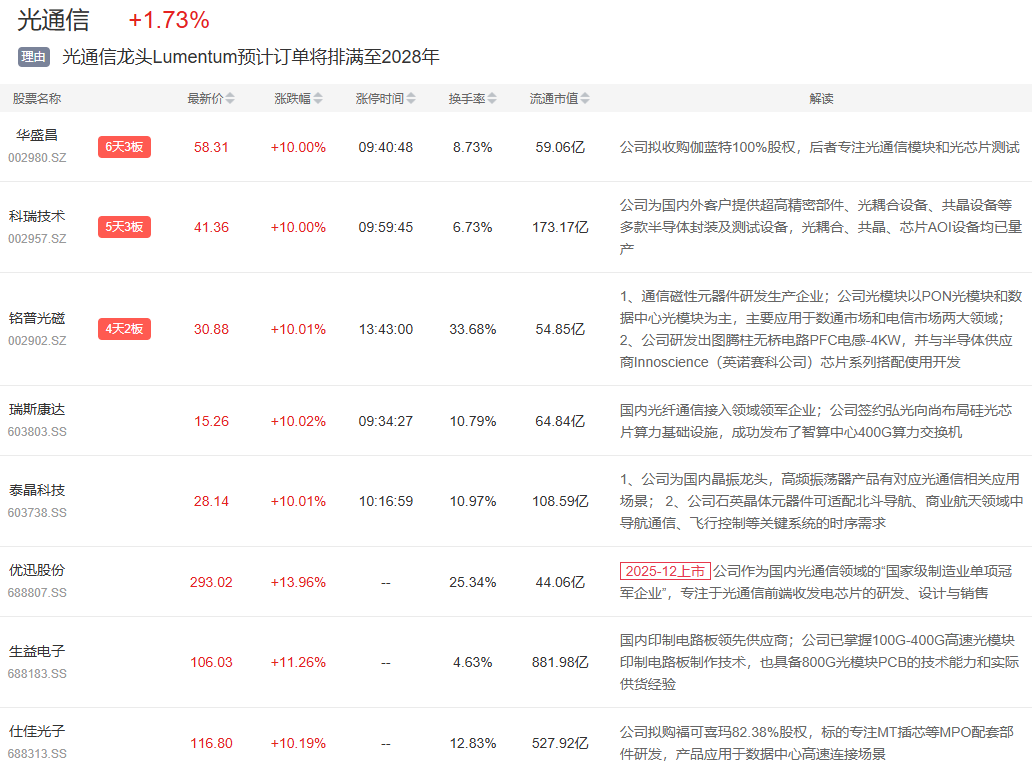The width and height of the screenshot is (1032, 773).
Task: Open the 华盛昌 stock page
Action: click(37, 135)
